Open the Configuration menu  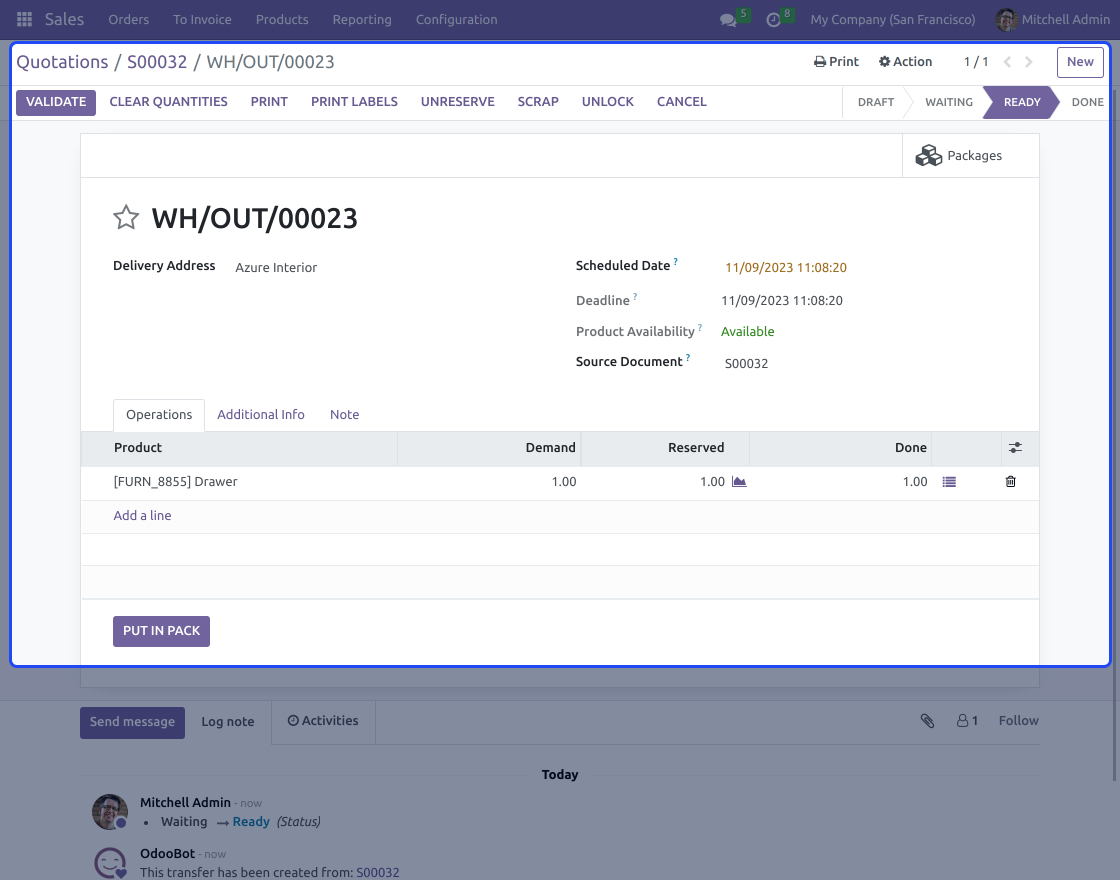pos(456,19)
